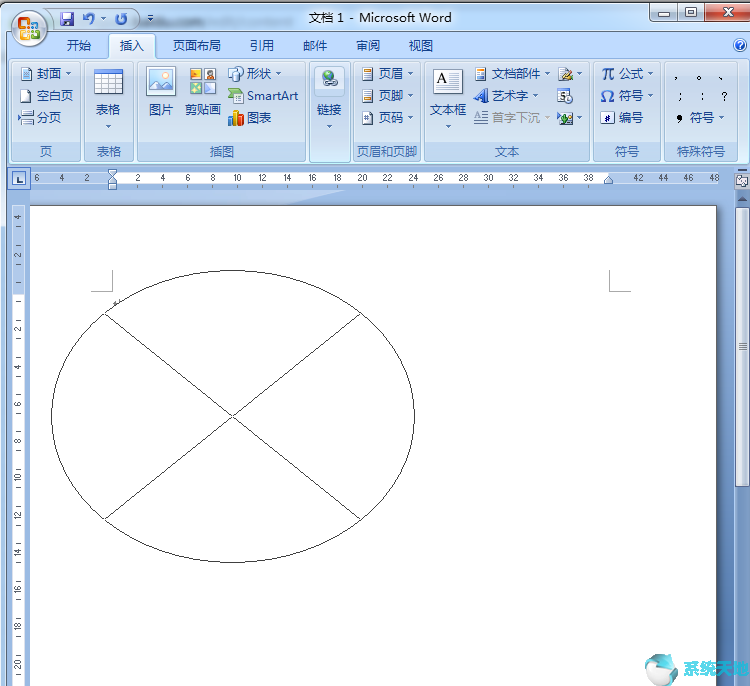Viewport: 750px width, 686px height.
Task: Insert a 图表 chart
Action: coord(250,118)
